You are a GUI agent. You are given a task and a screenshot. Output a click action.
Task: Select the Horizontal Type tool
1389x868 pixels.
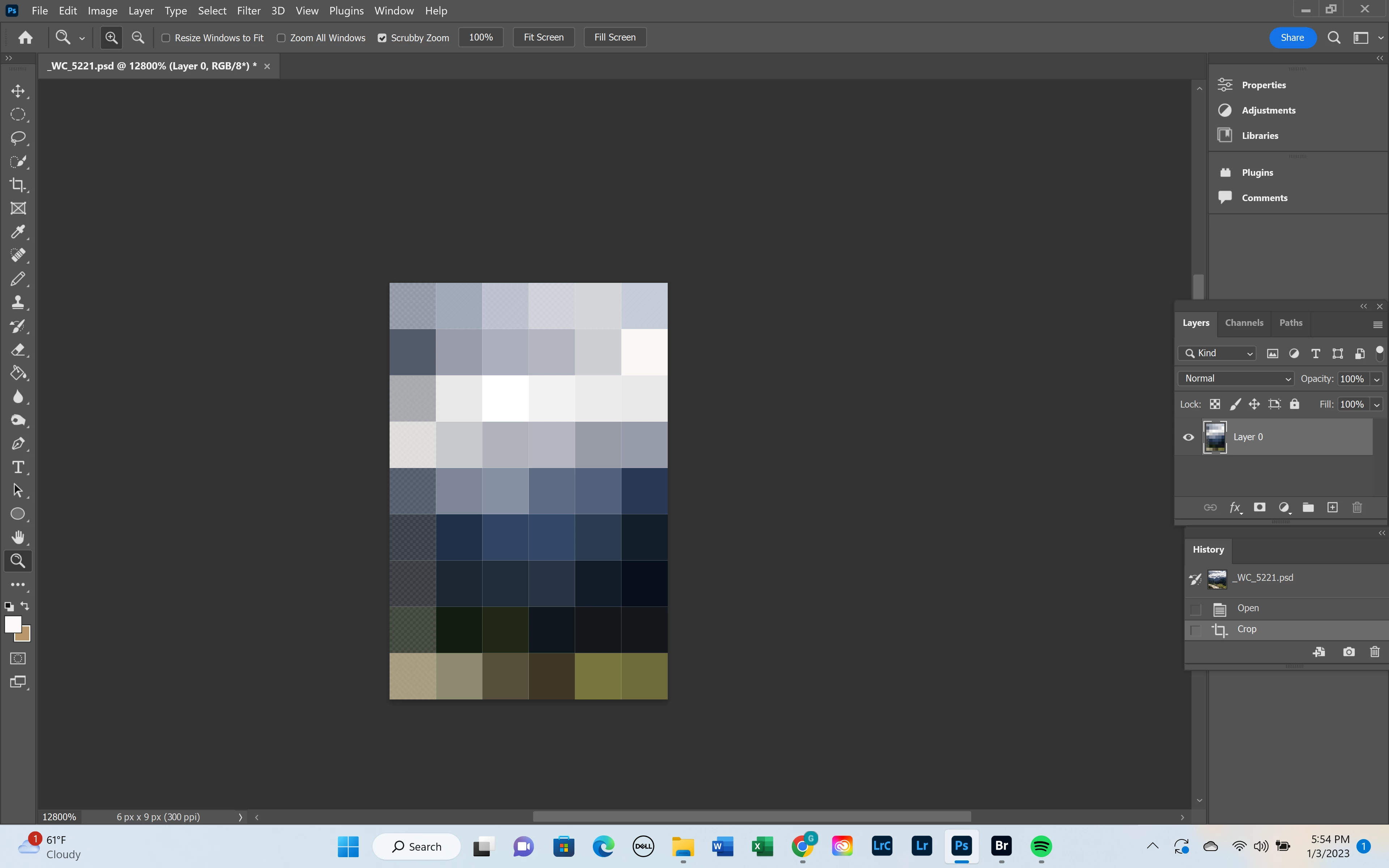pos(18,467)
